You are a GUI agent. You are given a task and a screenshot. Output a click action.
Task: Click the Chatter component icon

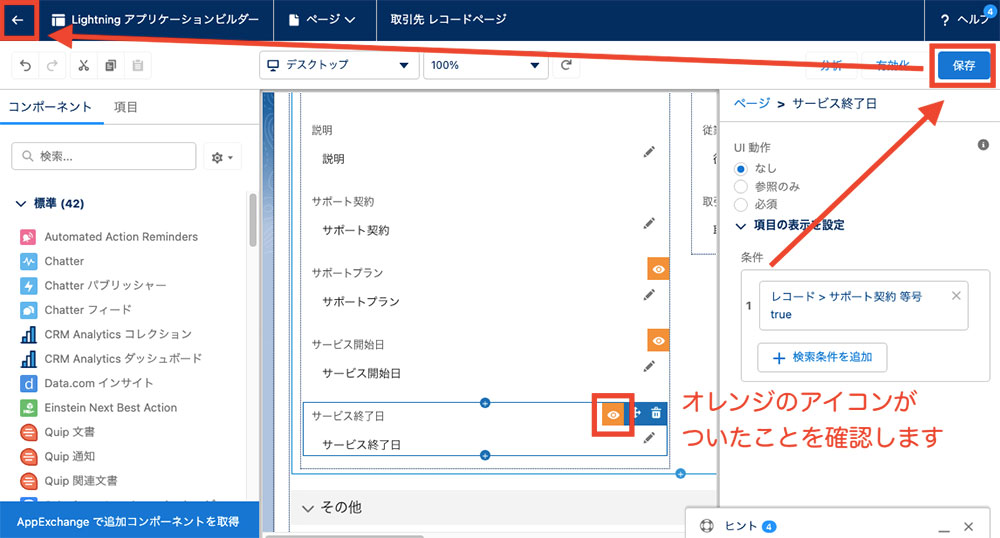tap(28, 261)
